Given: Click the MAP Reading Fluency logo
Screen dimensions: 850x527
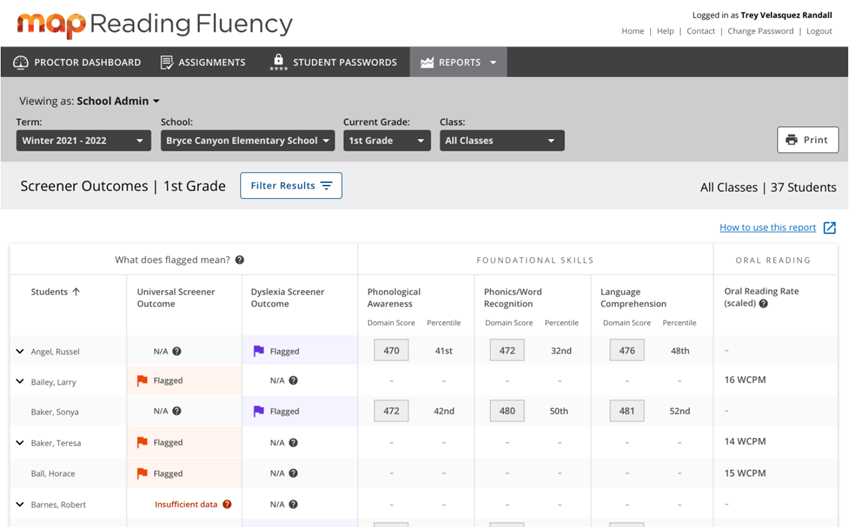Looking at the screenshot, I should pyautogui.click(x=154, y=24).
